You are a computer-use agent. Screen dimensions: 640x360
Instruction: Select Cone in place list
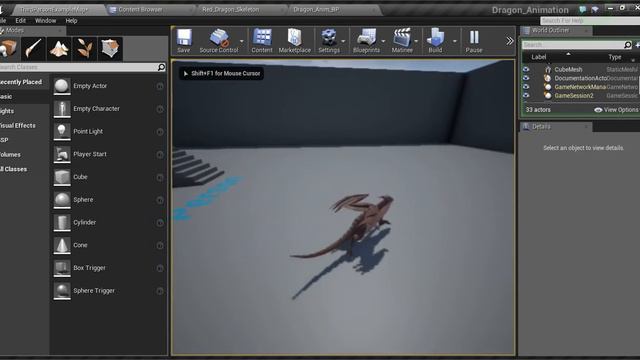click(109, 245)
